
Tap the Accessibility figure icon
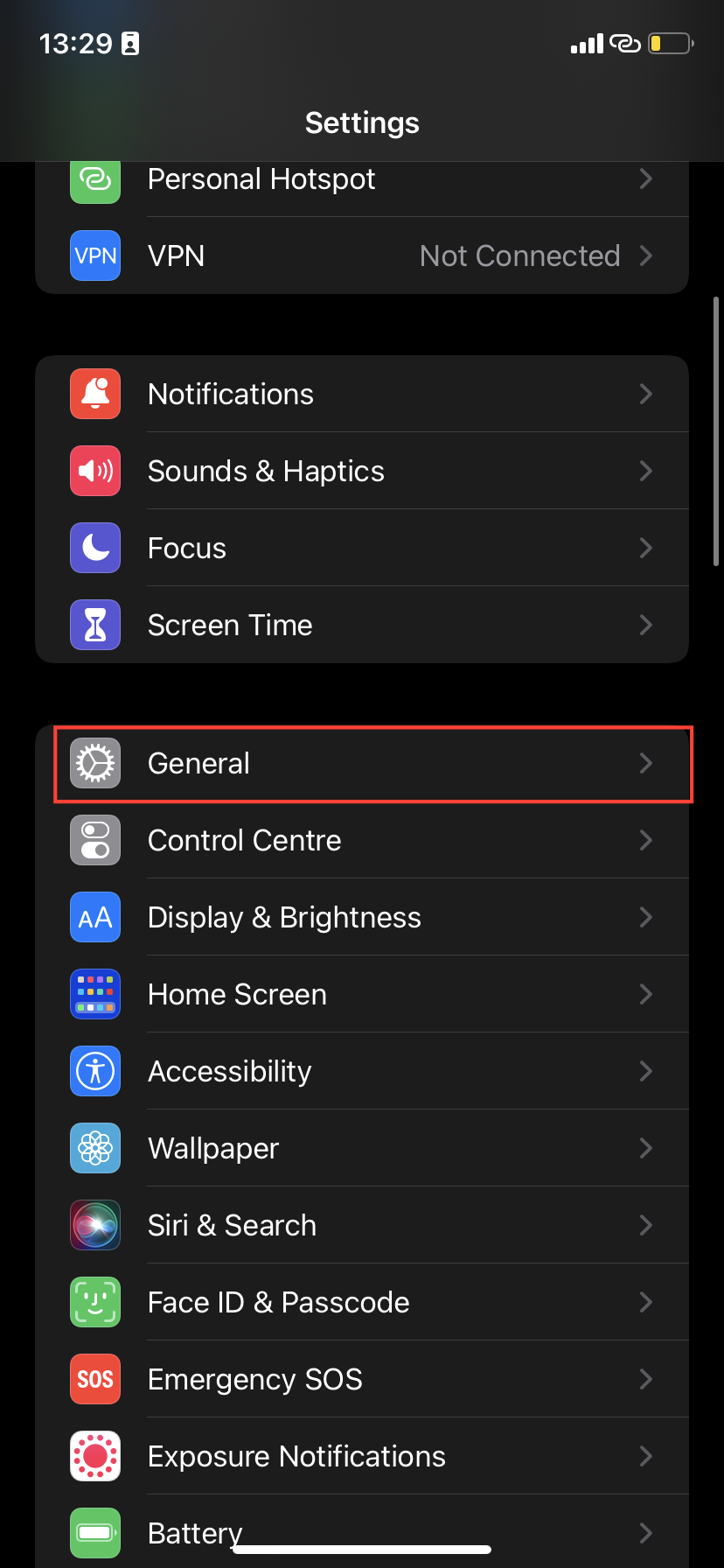point(95,1072)
